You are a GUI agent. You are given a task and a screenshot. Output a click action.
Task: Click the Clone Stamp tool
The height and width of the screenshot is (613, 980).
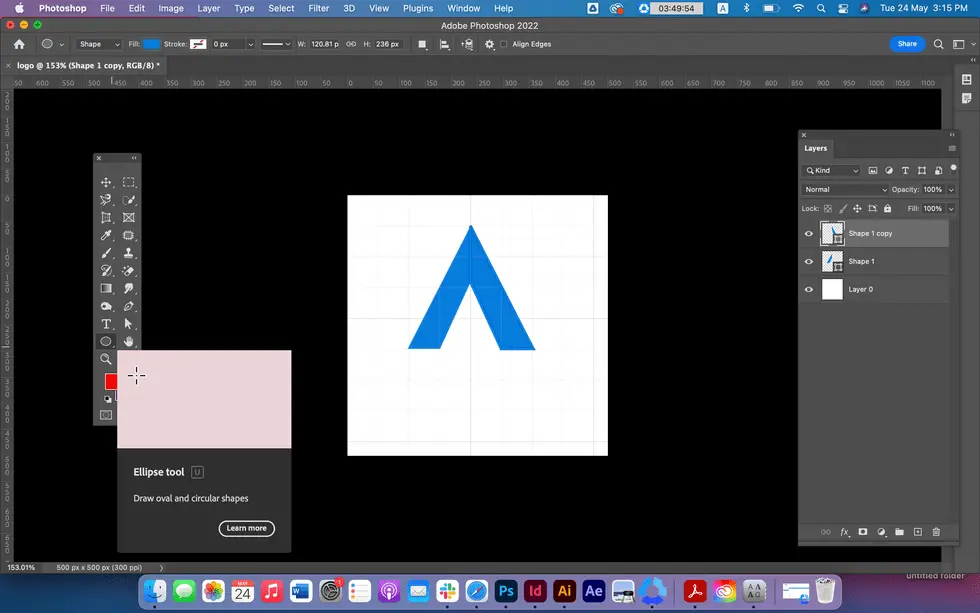coord(129,254)
